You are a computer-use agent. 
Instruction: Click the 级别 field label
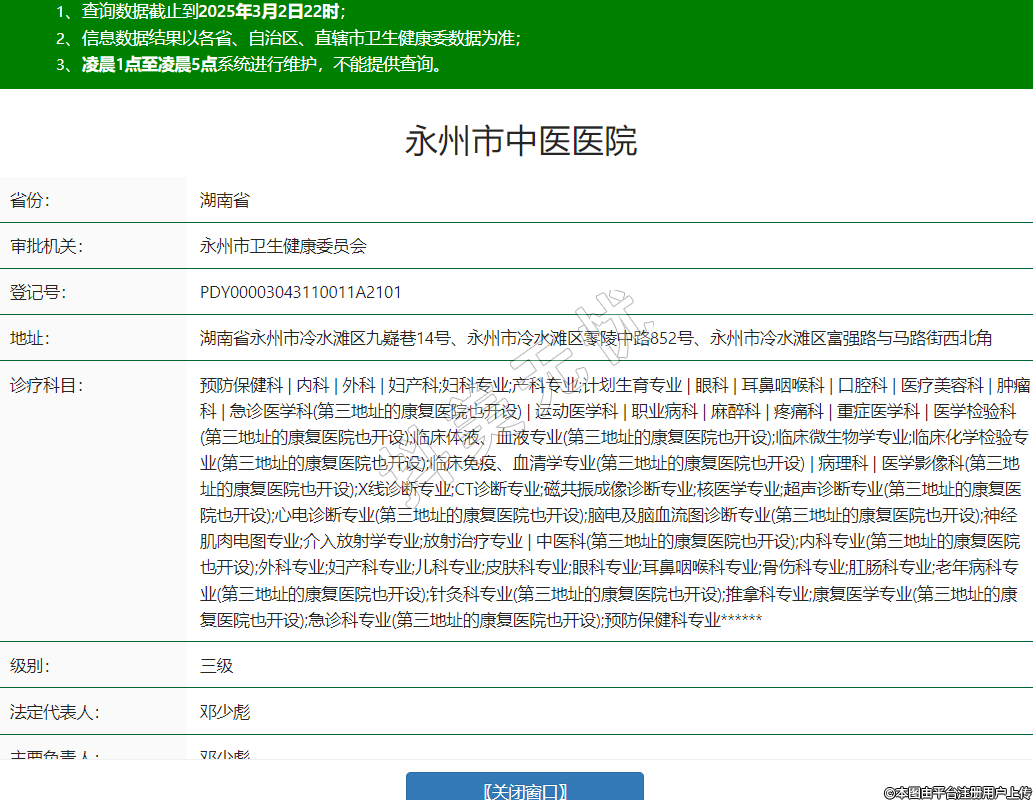click(29, 665)
